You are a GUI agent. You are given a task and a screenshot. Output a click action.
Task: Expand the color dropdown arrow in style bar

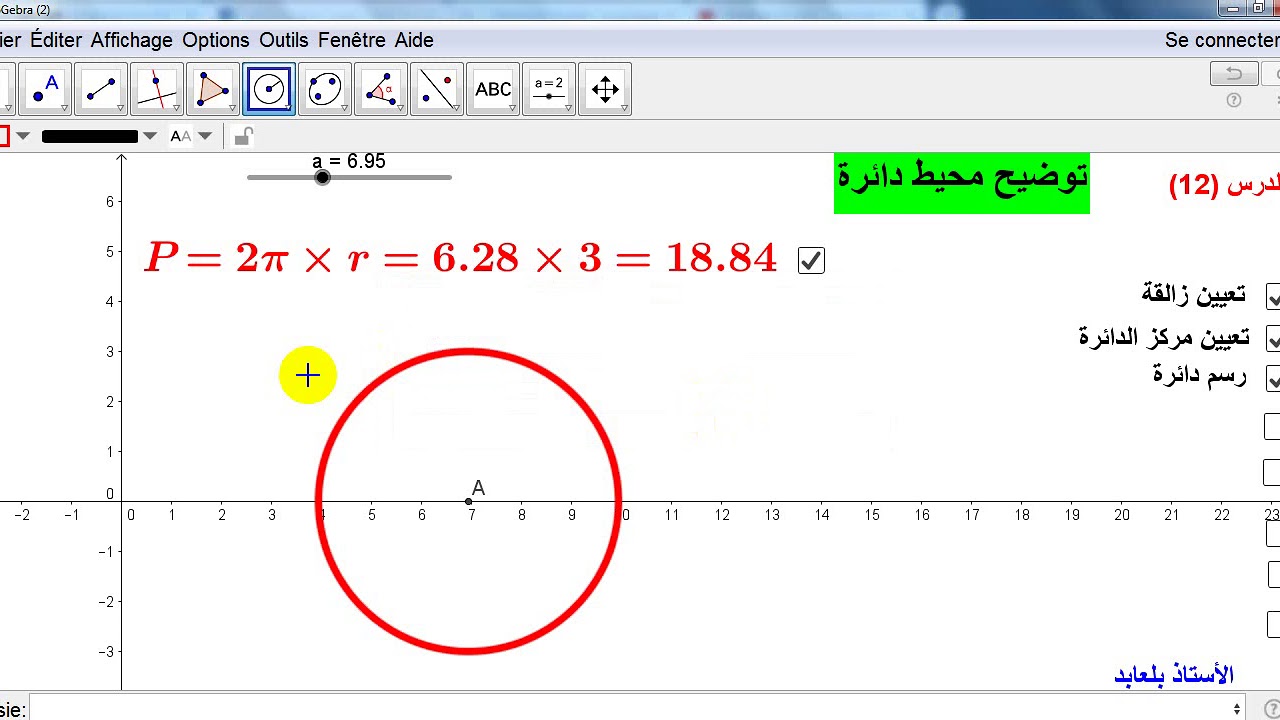coord(23,136)
